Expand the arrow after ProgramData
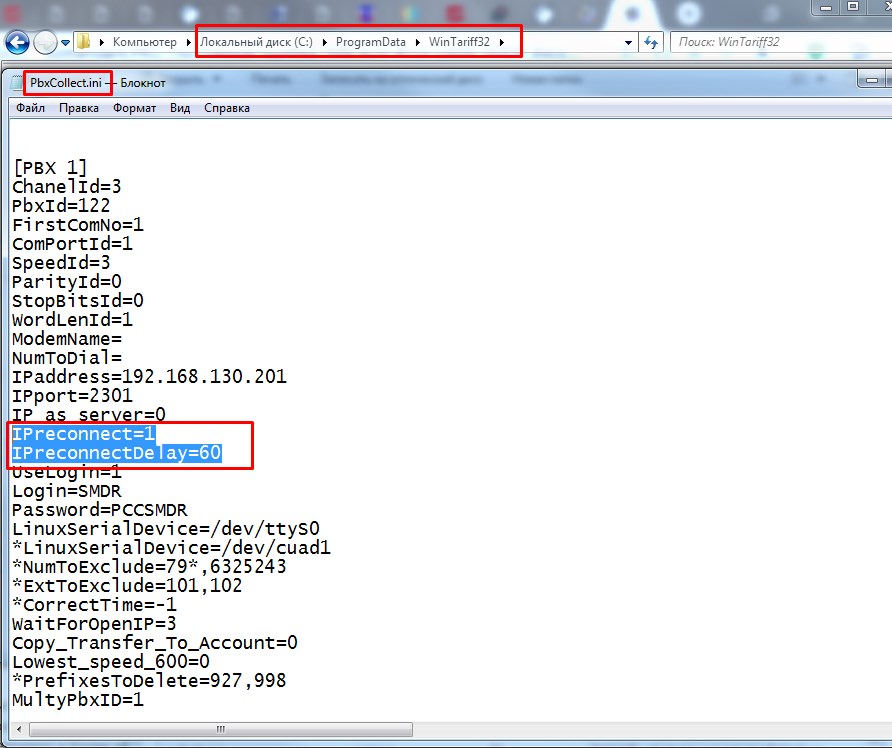Viewport: 892px width, 748px height. [x=417, y=42]
